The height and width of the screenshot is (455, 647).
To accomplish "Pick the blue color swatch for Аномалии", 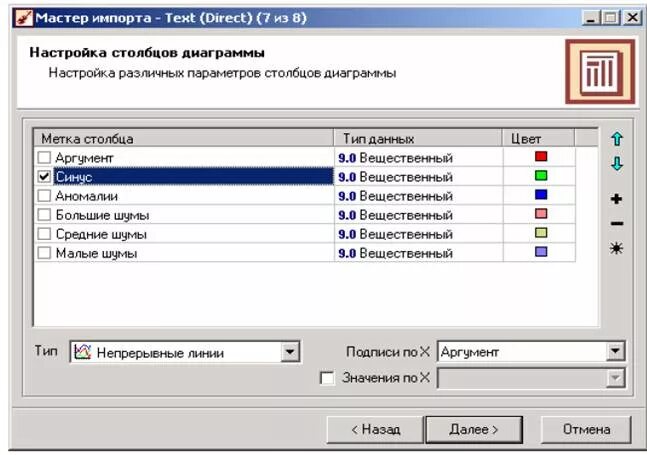I will click(x=541, y=194).
